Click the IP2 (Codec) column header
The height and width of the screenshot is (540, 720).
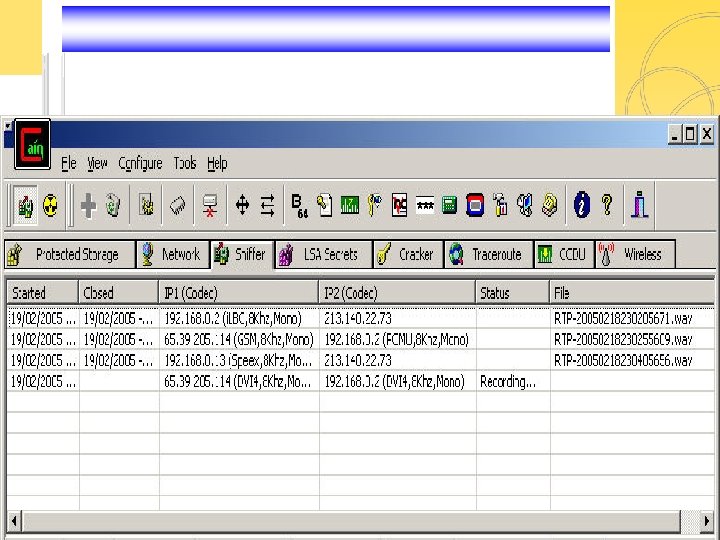(397, 293)
